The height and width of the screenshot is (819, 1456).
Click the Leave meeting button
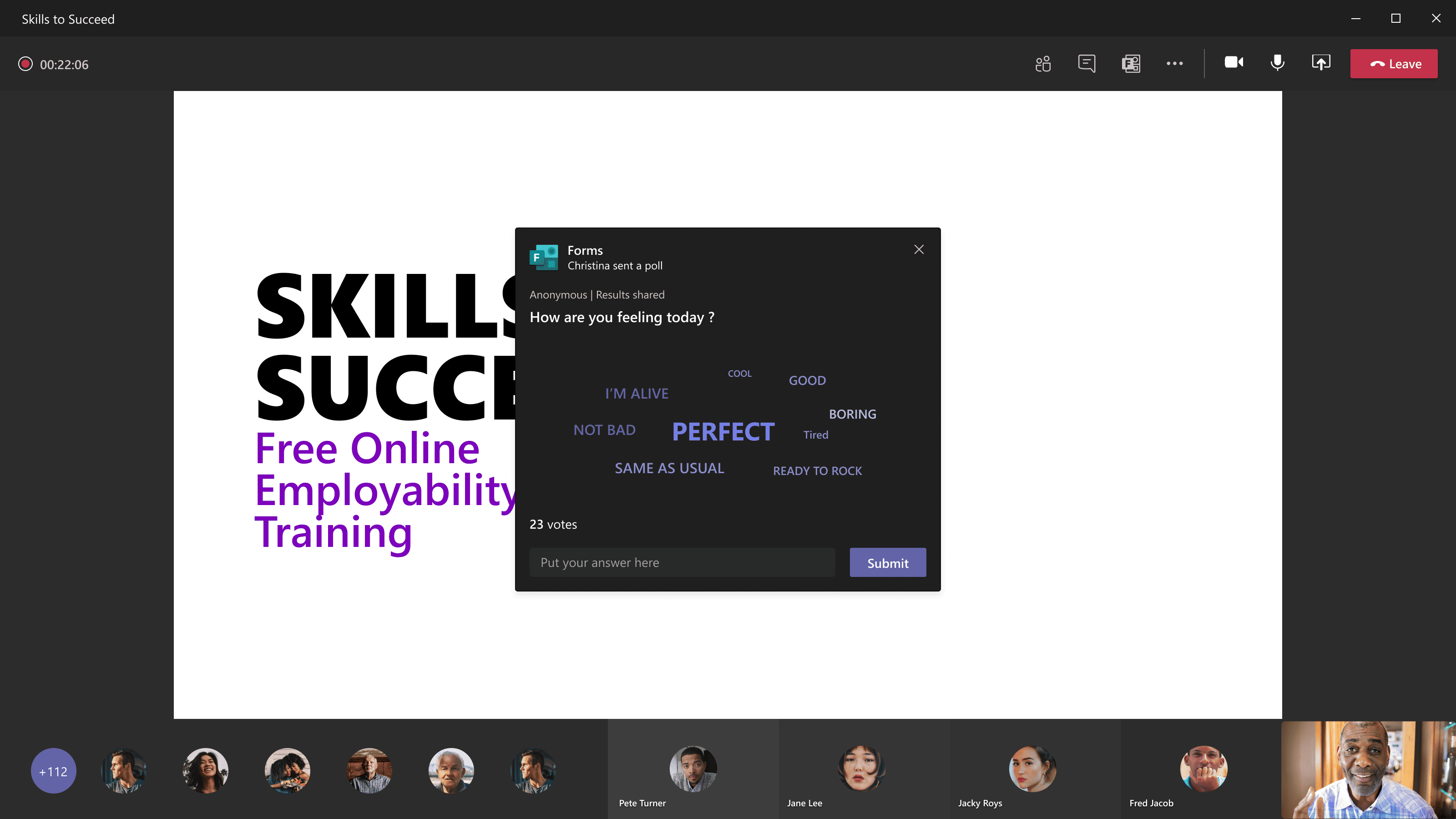pyautogui.click(x=1394, y=63)
